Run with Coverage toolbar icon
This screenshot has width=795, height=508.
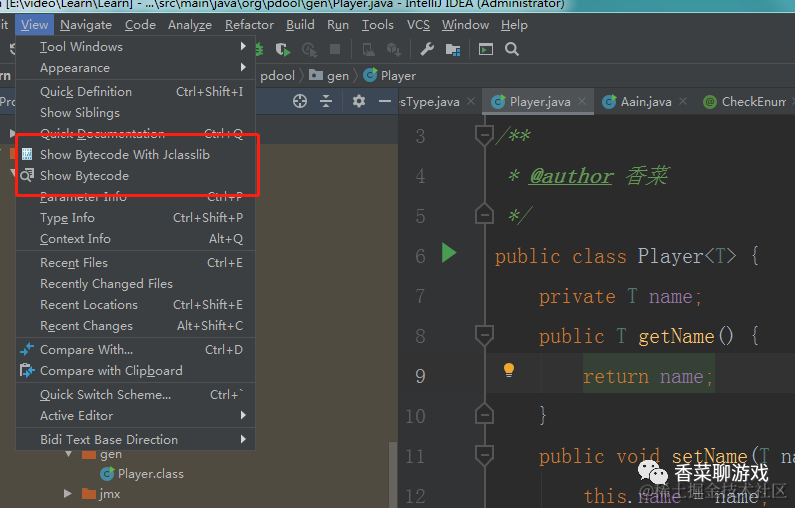click(x=282, y=49)
